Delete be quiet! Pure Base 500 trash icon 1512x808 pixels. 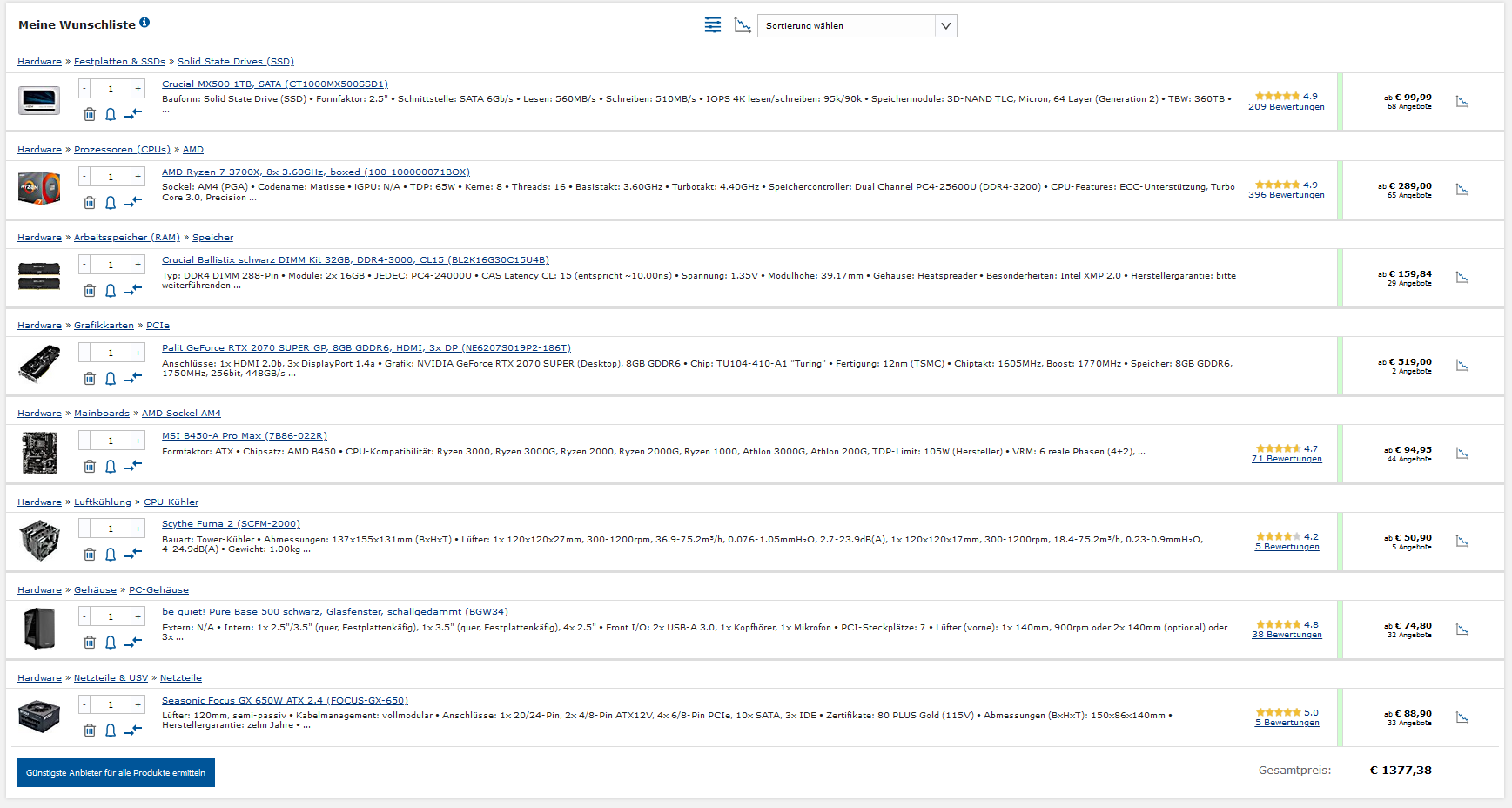point(90,642)
